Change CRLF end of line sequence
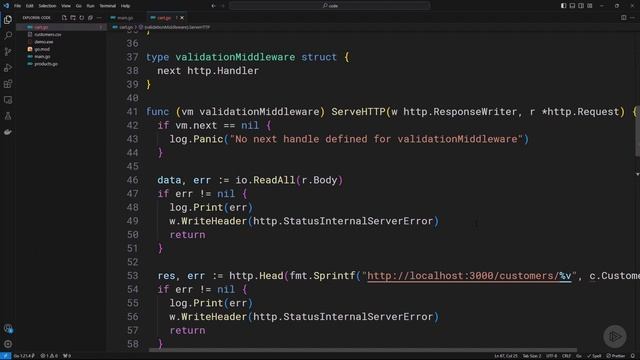Screen dimensions: 640x360 (566, 356)
